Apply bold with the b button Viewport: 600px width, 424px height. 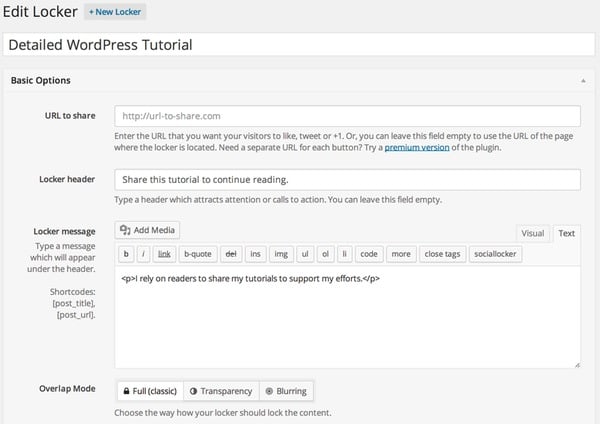(126, 254)
